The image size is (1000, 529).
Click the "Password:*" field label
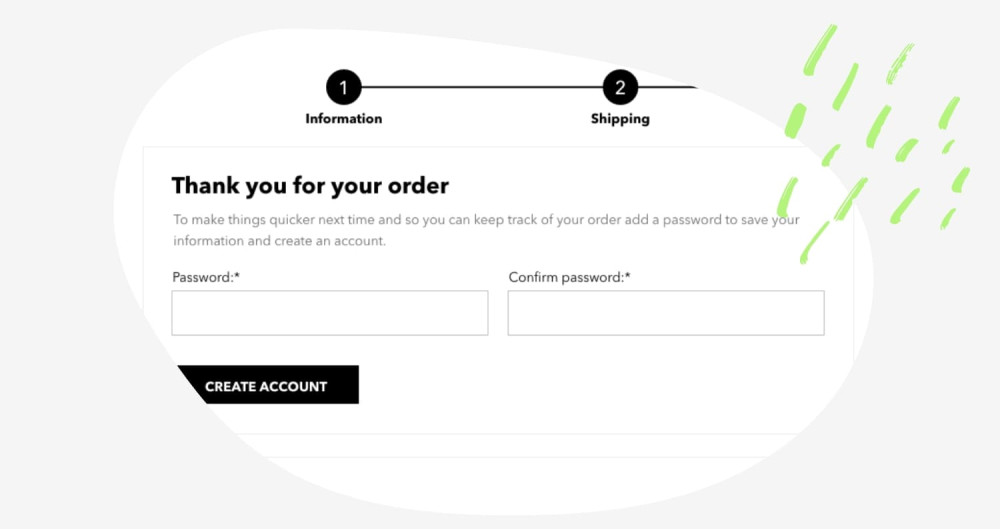click(206, 277)
